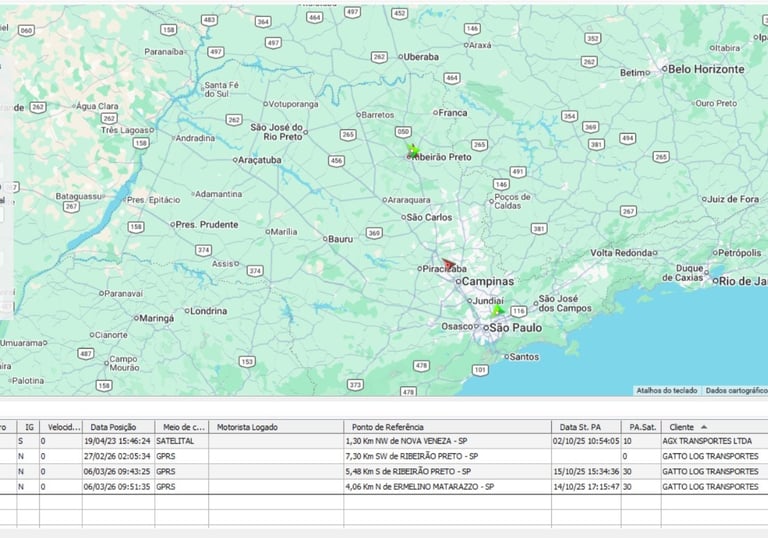The height and width of the screenshot is (538, 768).
Task: Open the Dados cartográficos link
Action: (736, 391)
